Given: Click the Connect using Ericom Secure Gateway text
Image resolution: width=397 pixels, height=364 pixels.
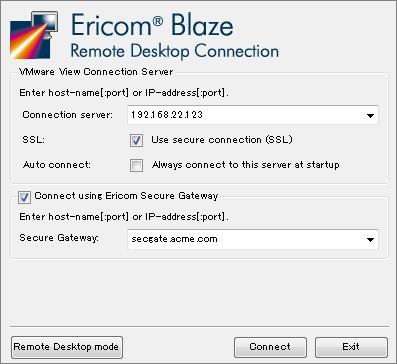Looking at the screenshot, I should 126,196.
